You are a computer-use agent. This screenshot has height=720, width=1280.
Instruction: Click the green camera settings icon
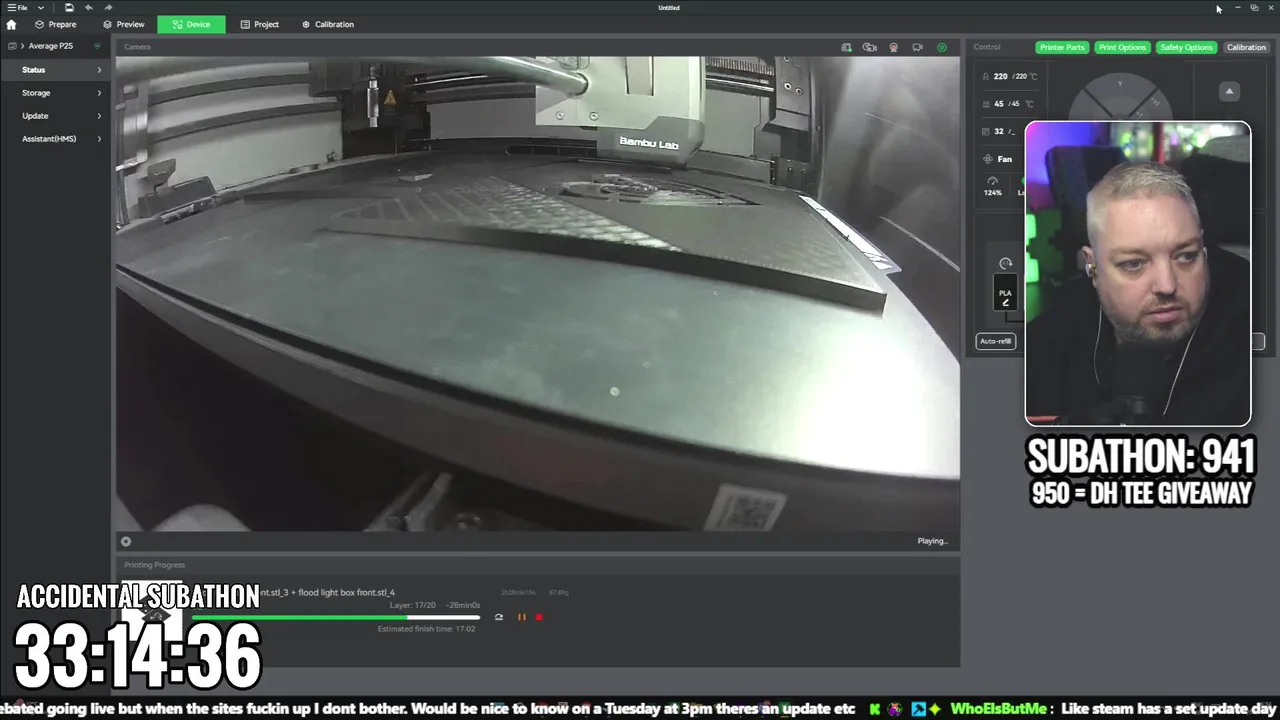click(x=941, y=47)
